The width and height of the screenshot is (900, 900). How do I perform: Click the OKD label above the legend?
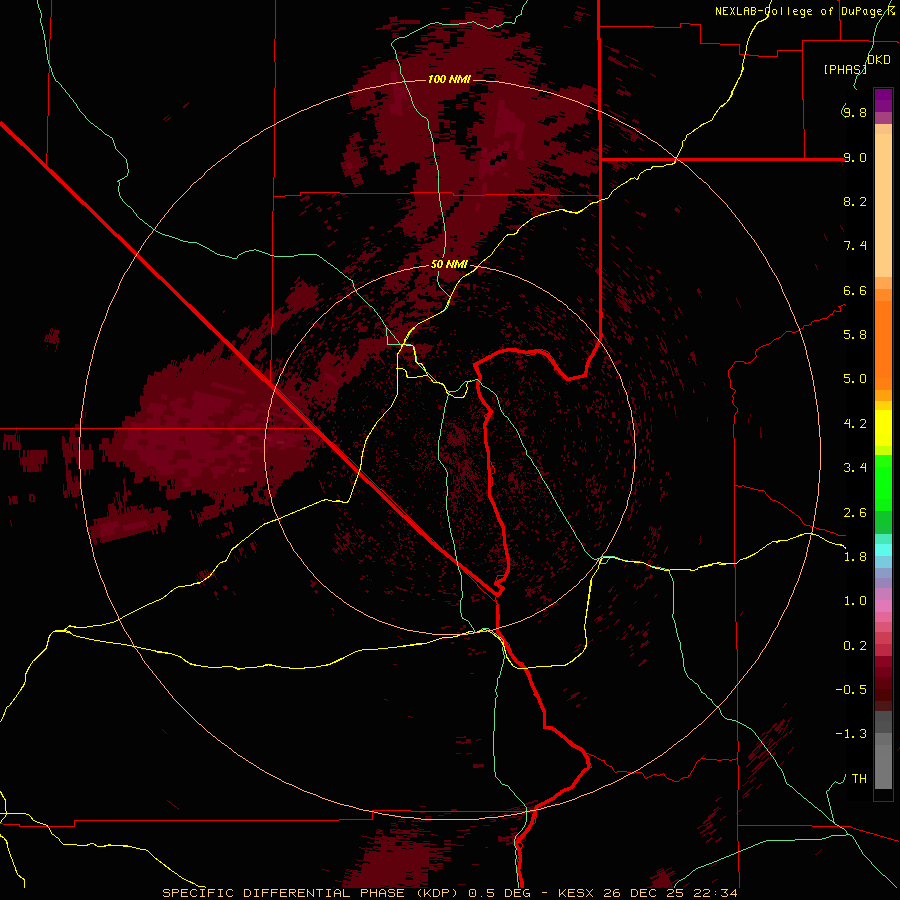click(879, 60)
